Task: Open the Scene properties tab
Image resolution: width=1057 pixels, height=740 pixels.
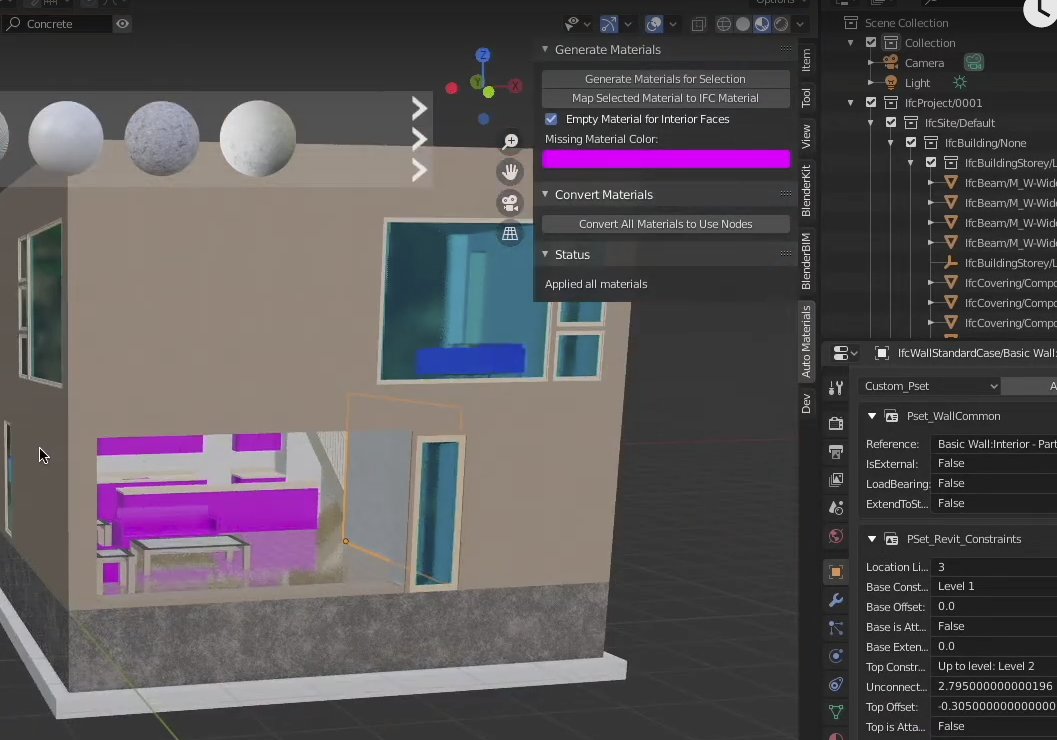Action: pos(836,507)
